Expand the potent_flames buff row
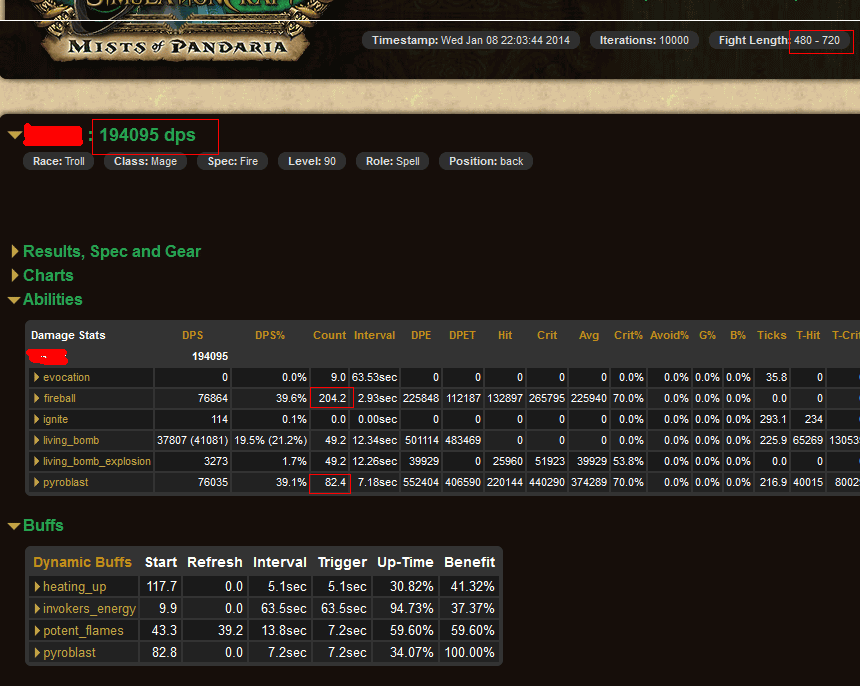This screenshot has height=688, width=860. pos(37,630)
